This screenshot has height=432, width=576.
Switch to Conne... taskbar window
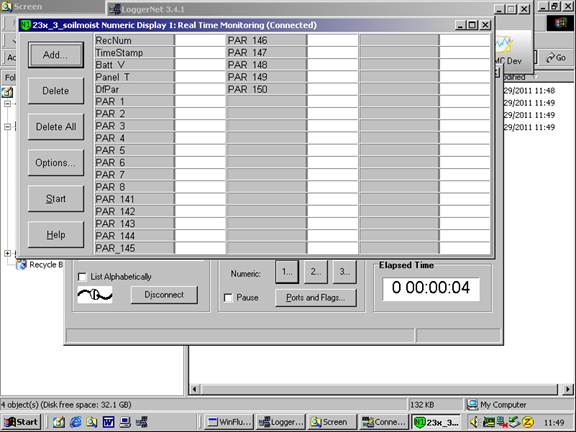pos(384,422)
